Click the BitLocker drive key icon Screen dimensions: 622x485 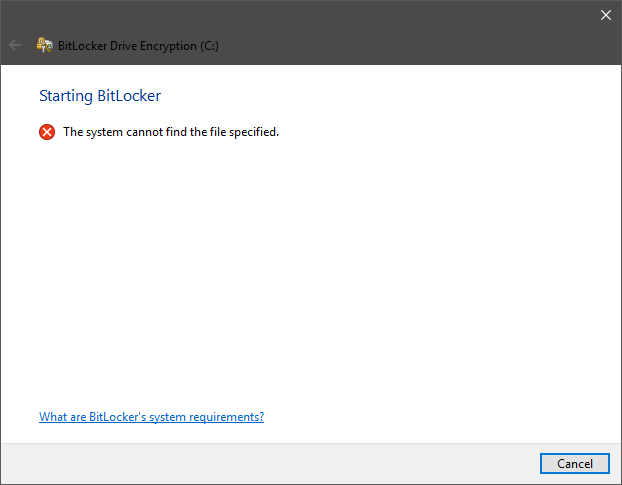pos(44,45)
